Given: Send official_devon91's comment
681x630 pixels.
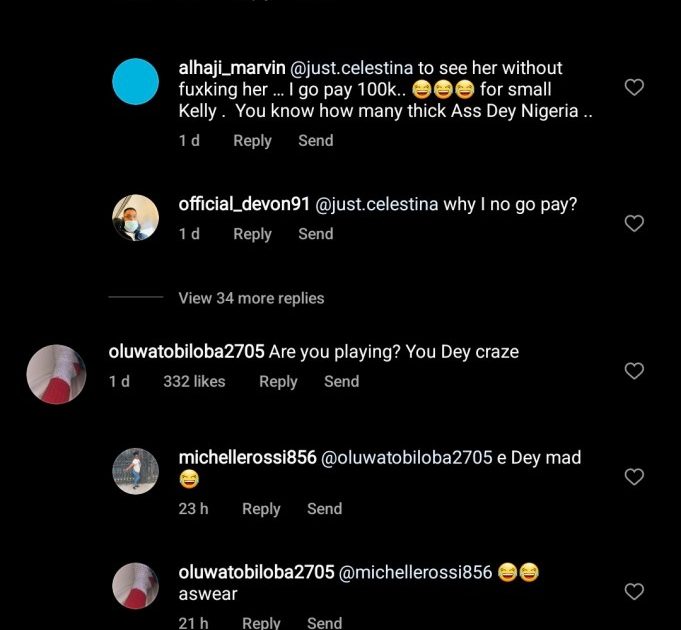Looking at the screenshot, I should [x=315, y=234].
